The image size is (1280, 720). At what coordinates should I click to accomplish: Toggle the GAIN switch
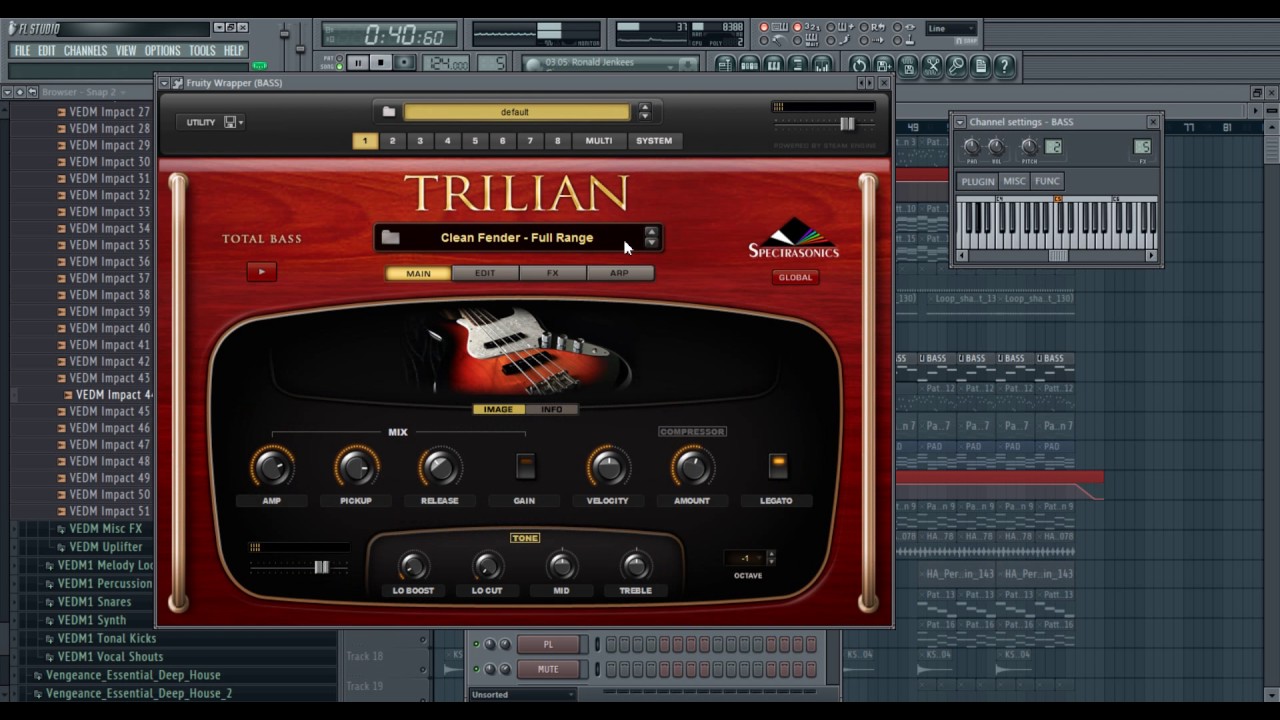pyautogui.click(x=525, y=465)
